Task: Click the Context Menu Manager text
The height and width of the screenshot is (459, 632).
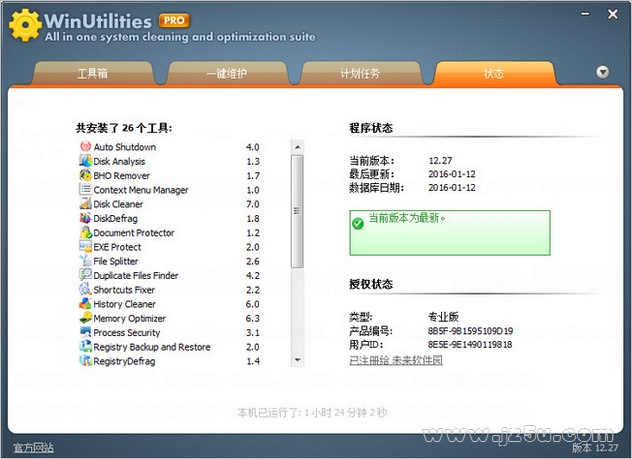Action: [x=141, y=190]
